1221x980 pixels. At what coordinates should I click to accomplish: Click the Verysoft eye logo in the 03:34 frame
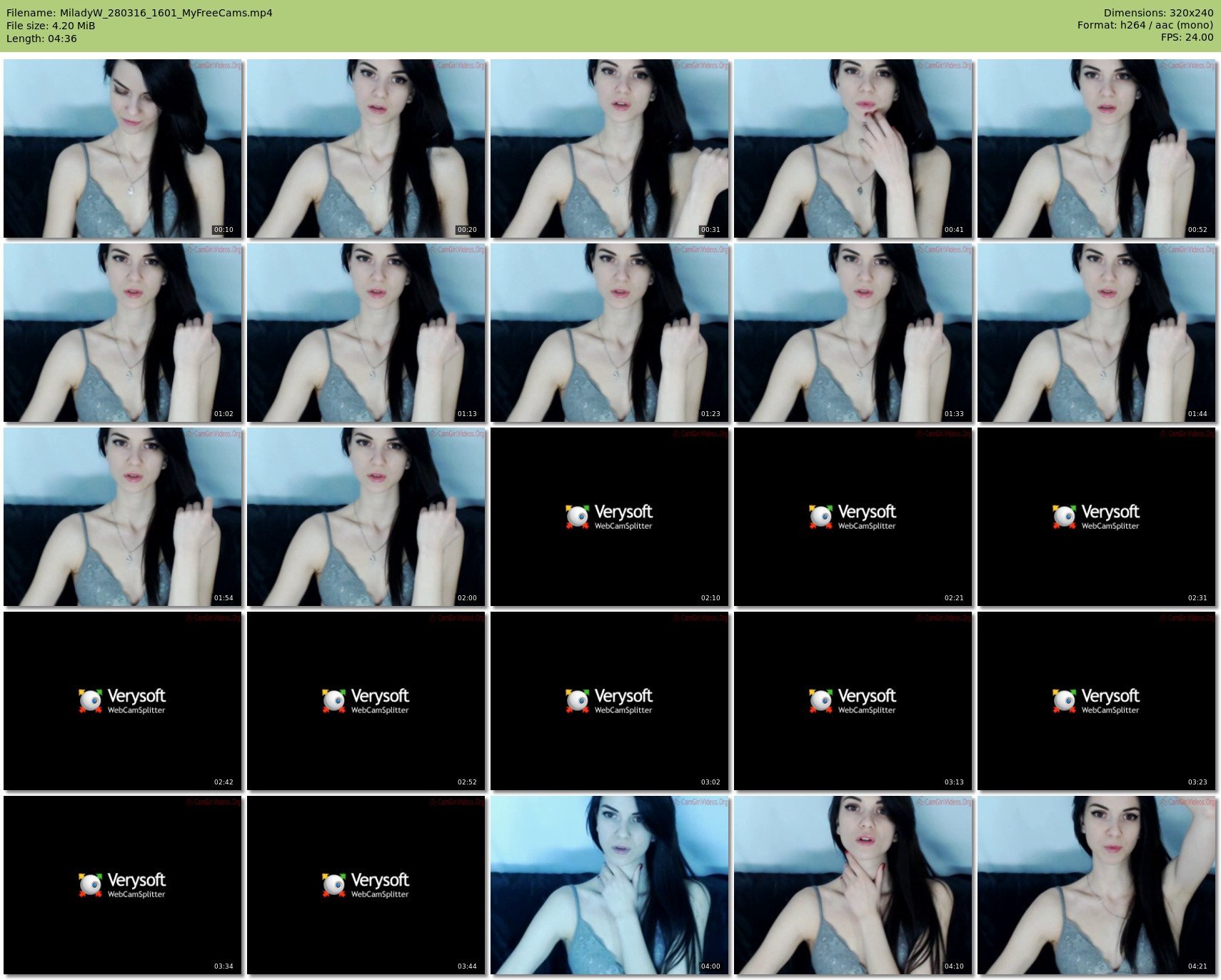click(90, 884)
